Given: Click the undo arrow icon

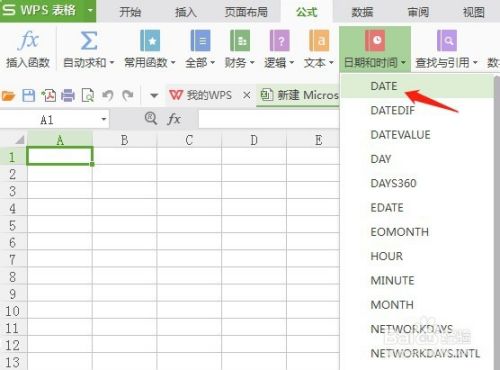Looking at the screenshot, I should (x=108, y=96).
